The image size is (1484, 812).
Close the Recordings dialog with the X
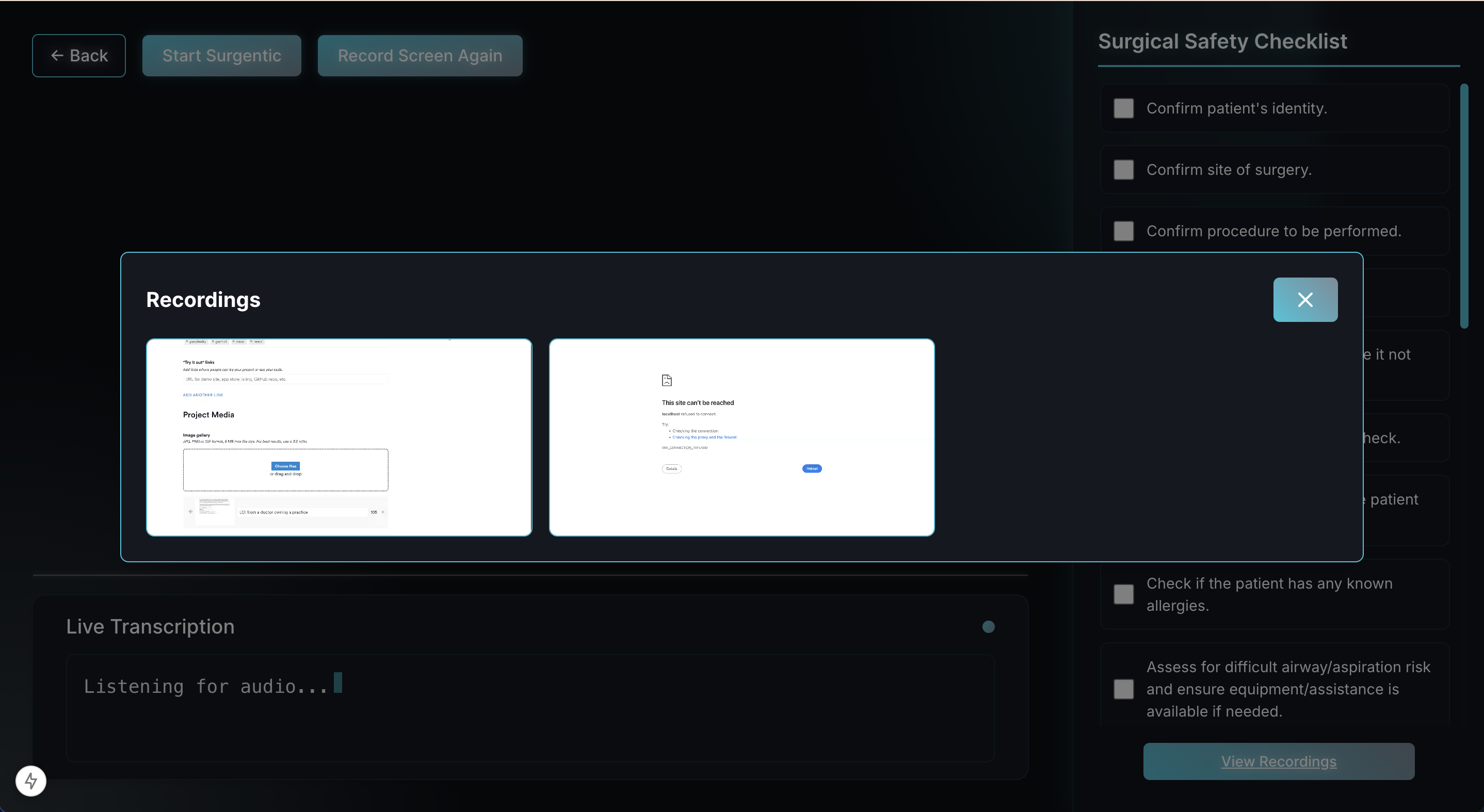[1305, 299]
